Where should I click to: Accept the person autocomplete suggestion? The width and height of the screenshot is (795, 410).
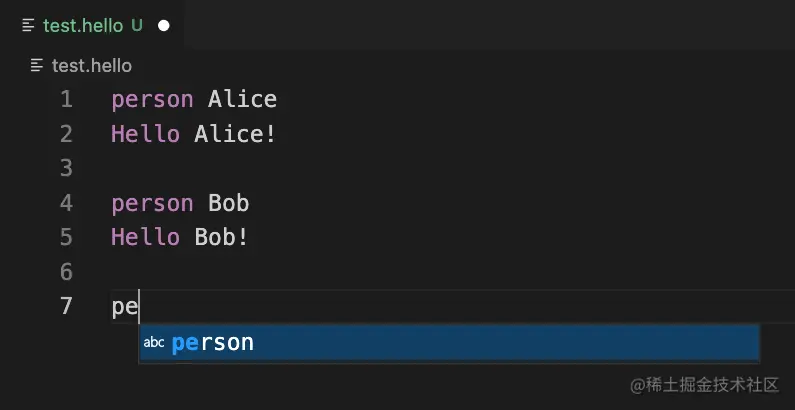coord(449,343)
